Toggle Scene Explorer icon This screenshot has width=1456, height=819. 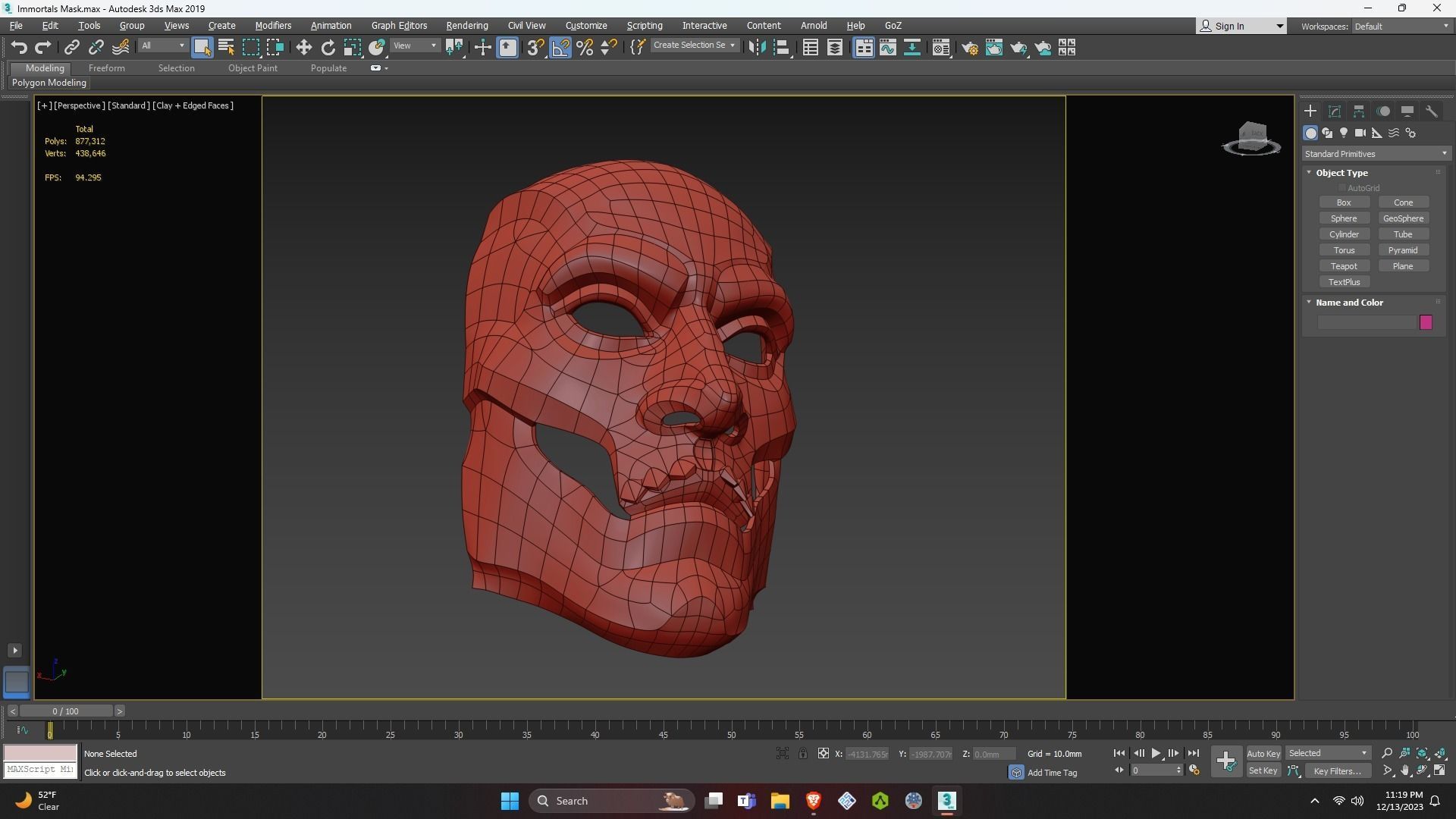pos(811,48)
